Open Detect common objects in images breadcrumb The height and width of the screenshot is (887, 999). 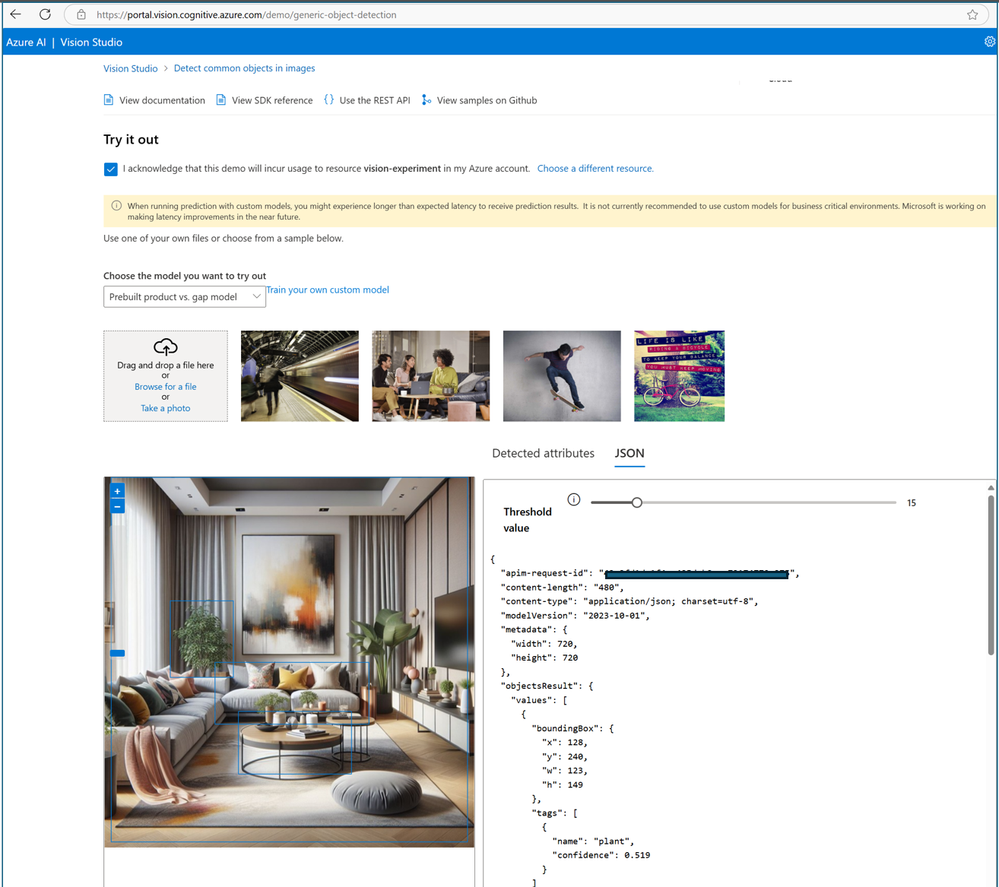(x=245, y=68)
